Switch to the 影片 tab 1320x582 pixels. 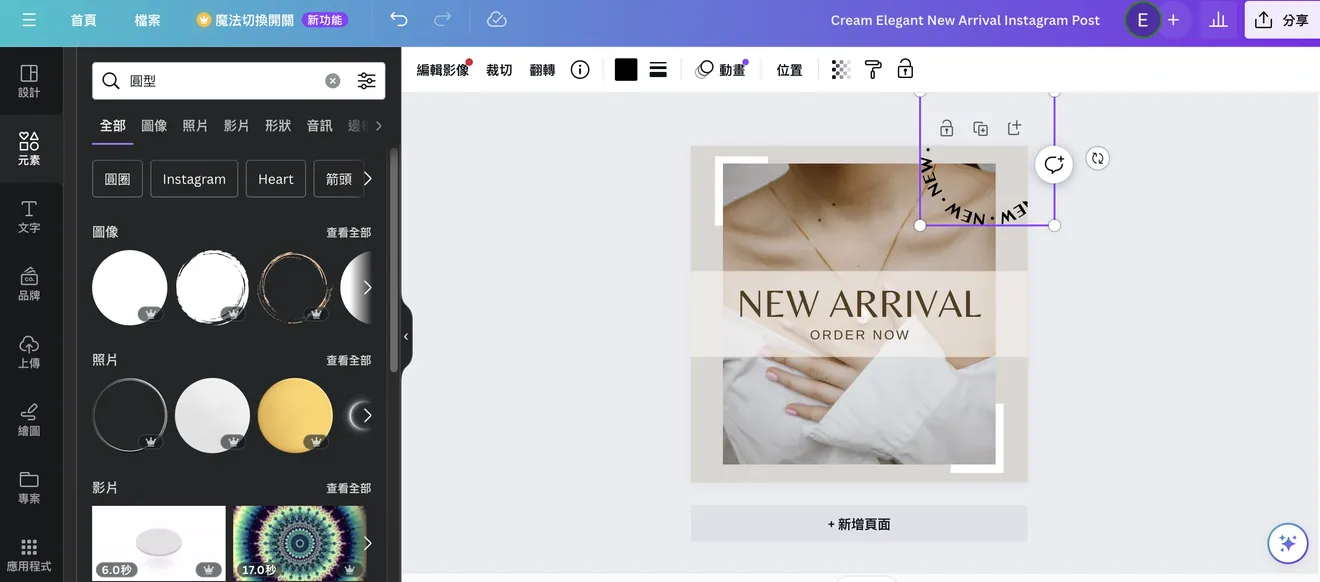[x=237, y=126]
